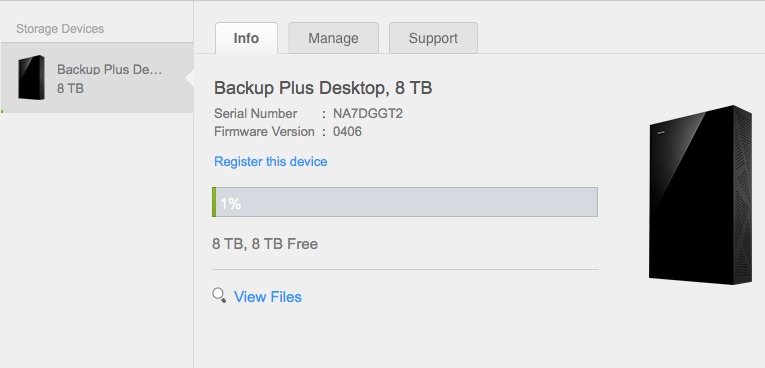The image size is (765, 368).
Task: Click the 8 TB, 8 TB Free text
Action: click(265, 244)
